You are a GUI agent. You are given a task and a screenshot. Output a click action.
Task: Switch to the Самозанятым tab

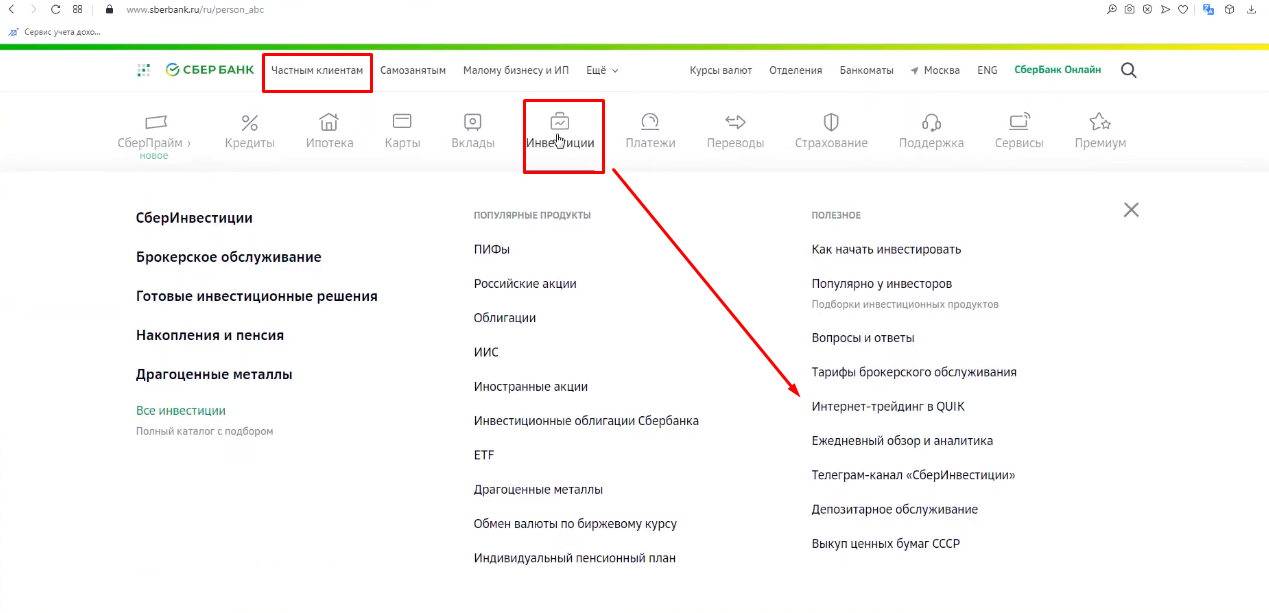(x=413, y=71)
